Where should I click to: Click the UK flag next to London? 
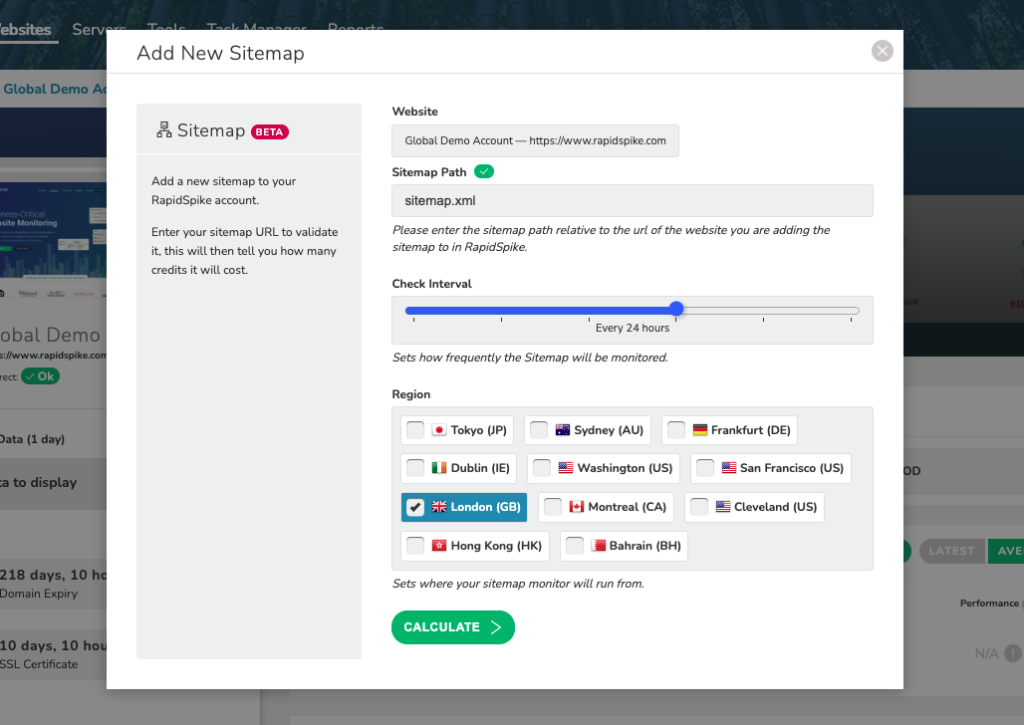pyautogui.click(x=439, y=507)
